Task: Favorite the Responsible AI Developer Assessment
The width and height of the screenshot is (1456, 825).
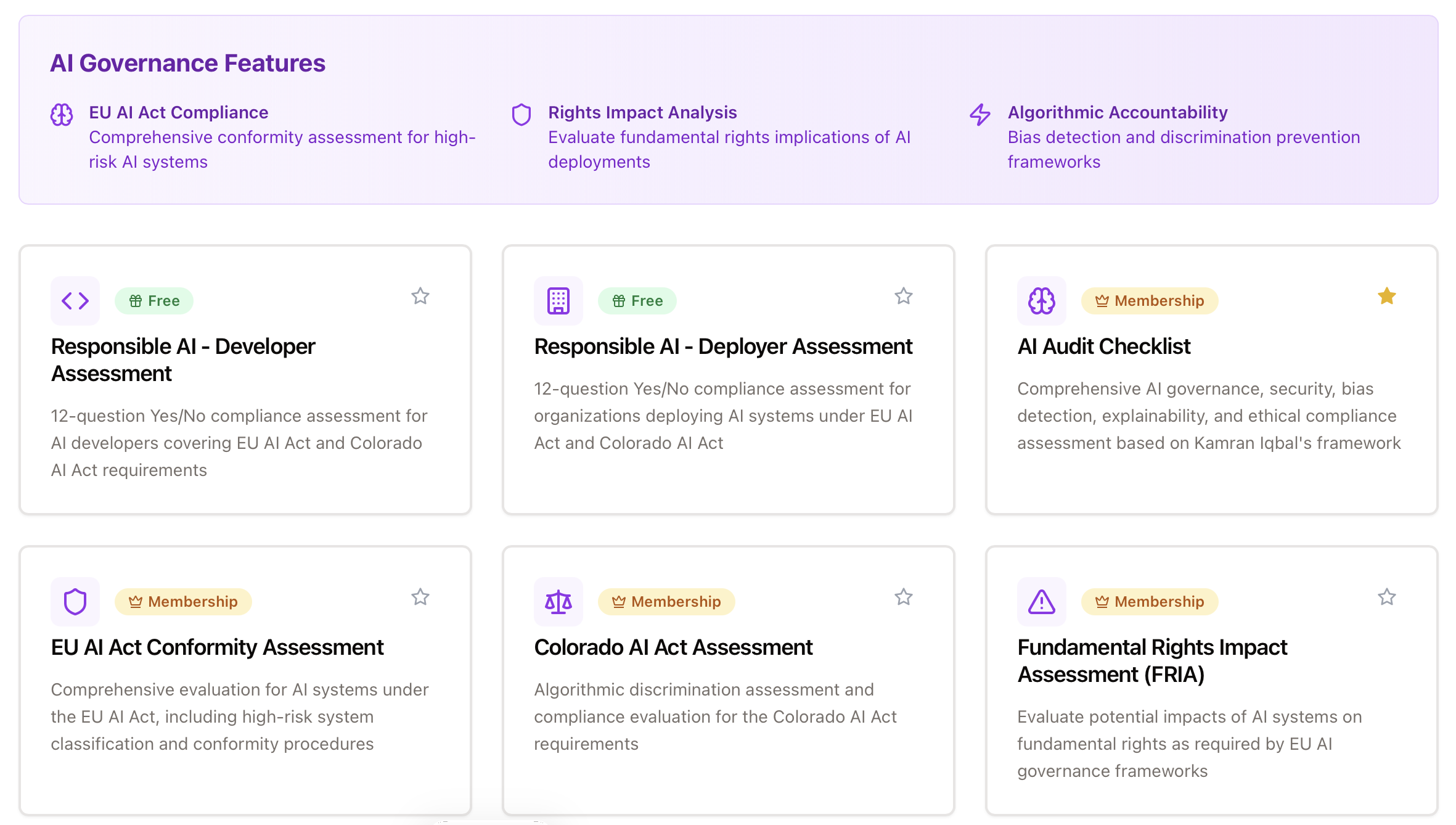Action: (x=420, y=297)
